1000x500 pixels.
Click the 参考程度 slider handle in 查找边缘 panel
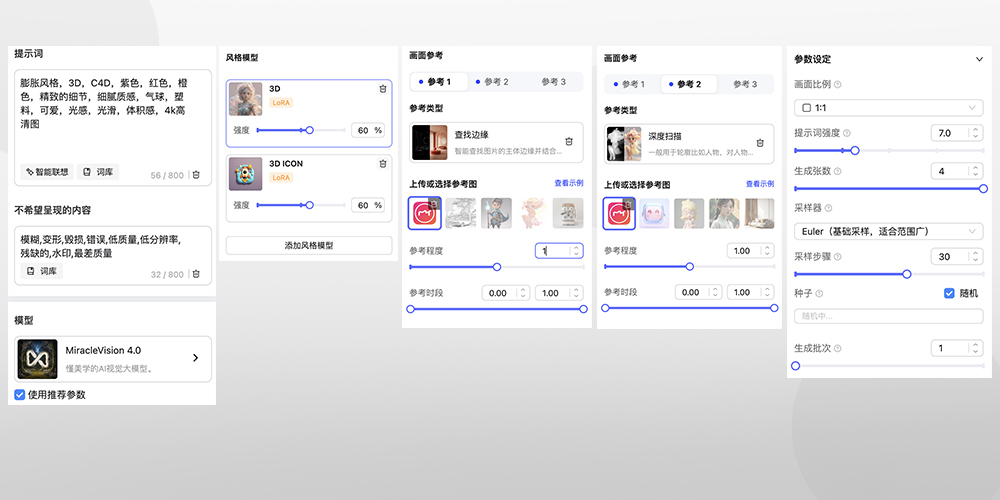coord(497,267)
